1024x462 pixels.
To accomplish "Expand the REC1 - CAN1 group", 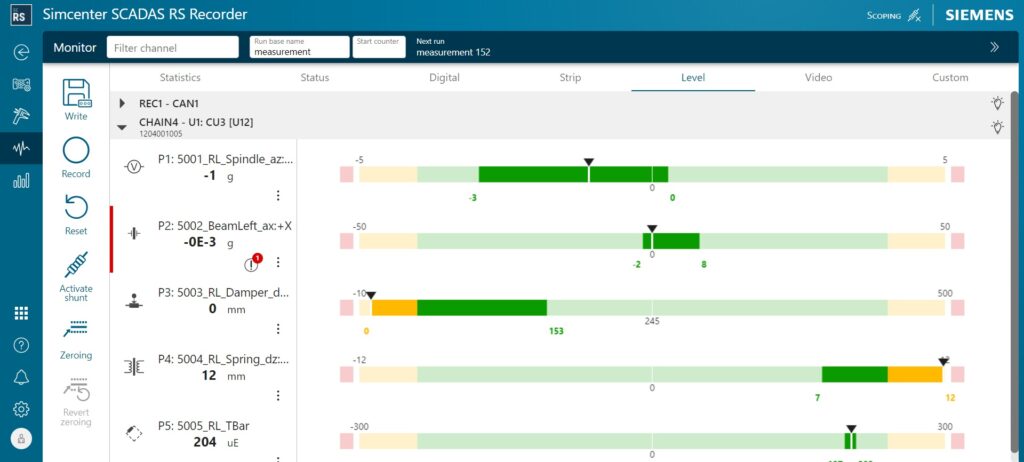I will pos(122,103).
